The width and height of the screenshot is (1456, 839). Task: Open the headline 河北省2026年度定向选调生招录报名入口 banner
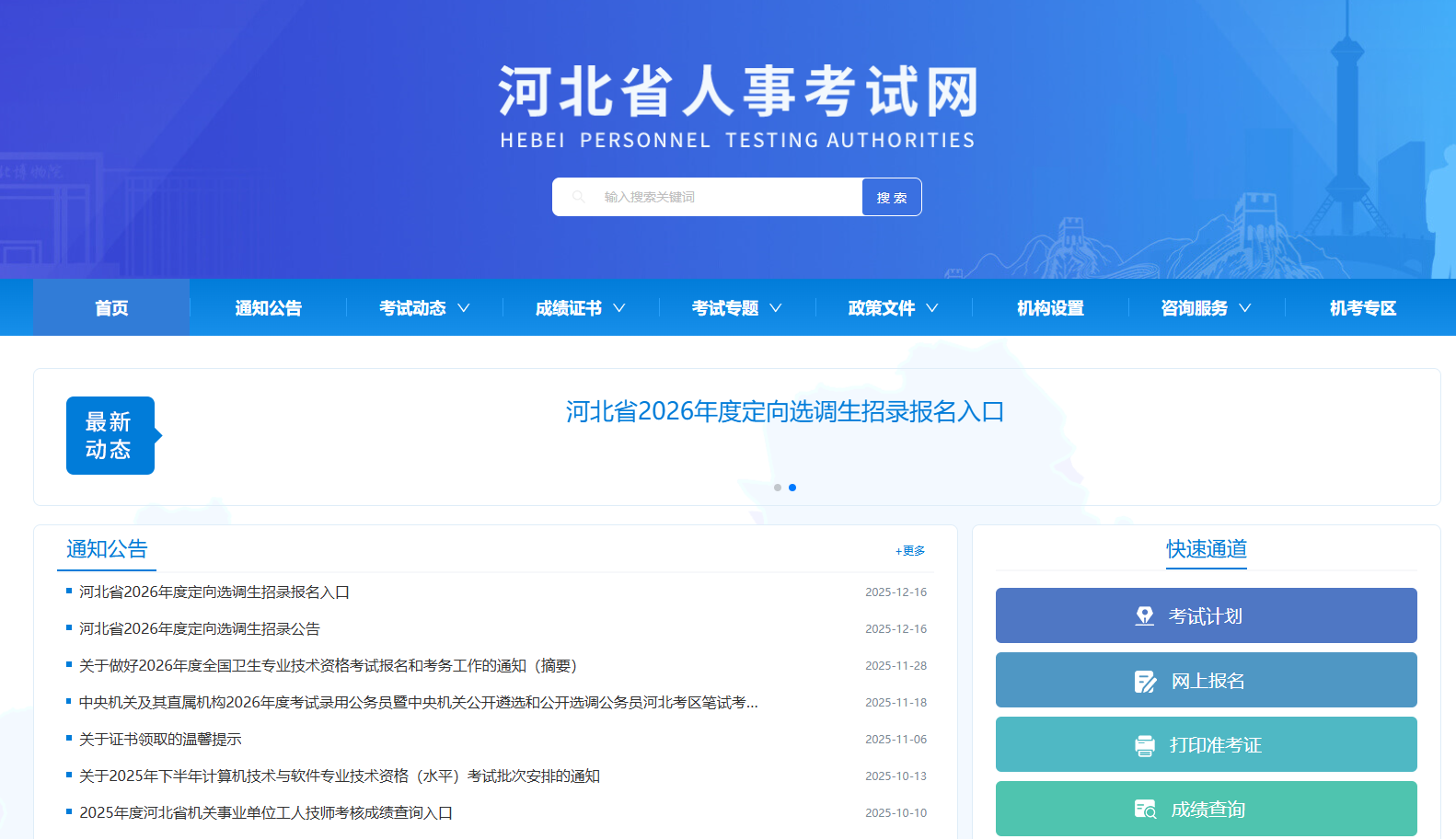784,412
